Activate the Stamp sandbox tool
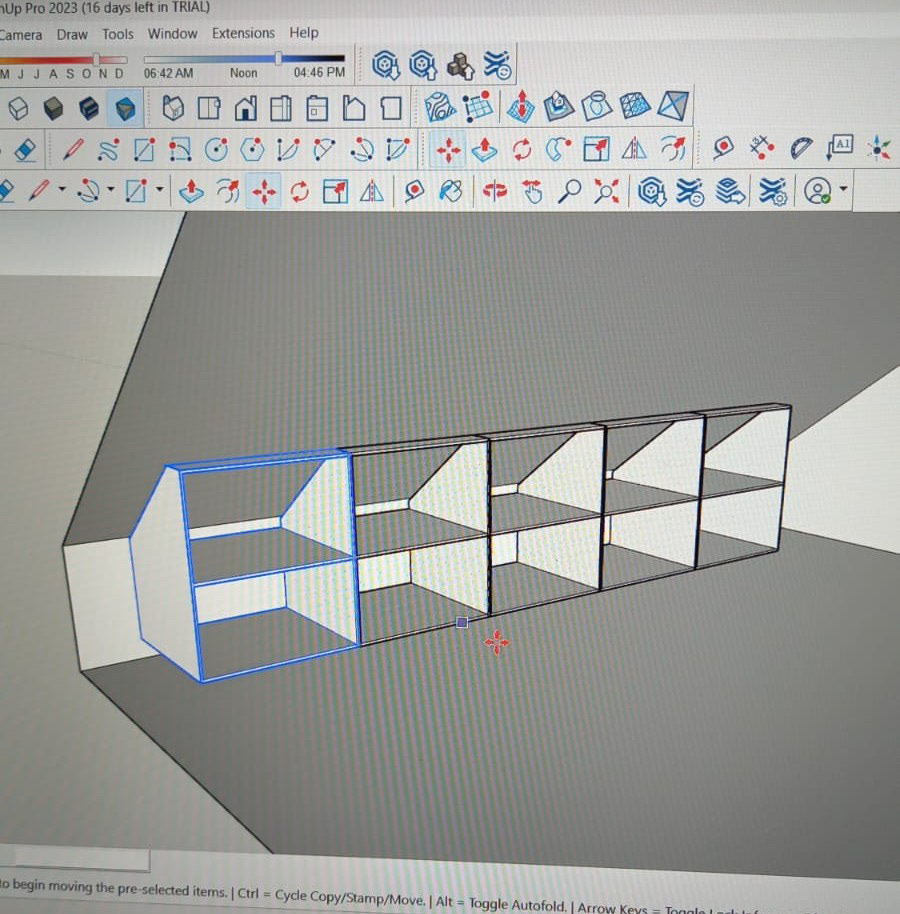Screen dimensions: 900x914 (x=558, y=106)
